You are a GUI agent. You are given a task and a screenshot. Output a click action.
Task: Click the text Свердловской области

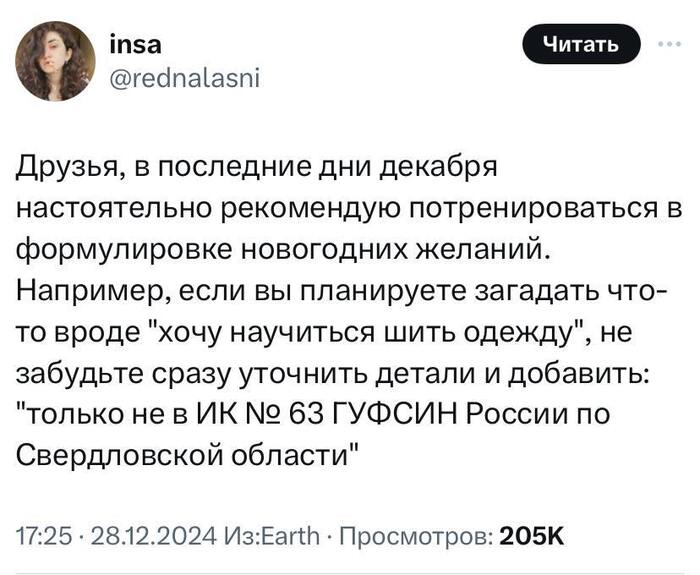point(184,454)
